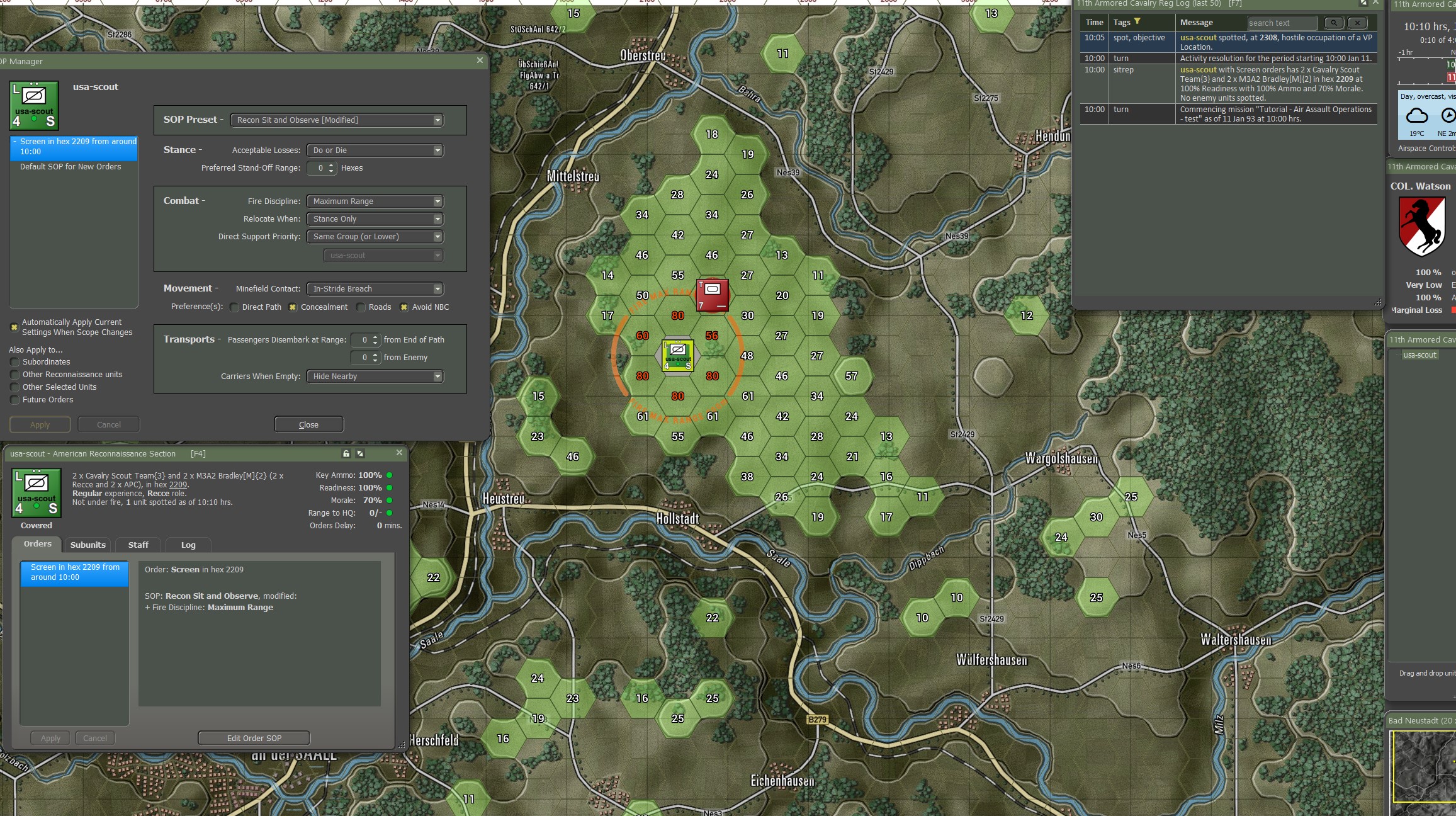Image resolution: width=1456 pixels, height=816 pixels.
Task: Switch to the Subunits tab
Action: [87, 545]
